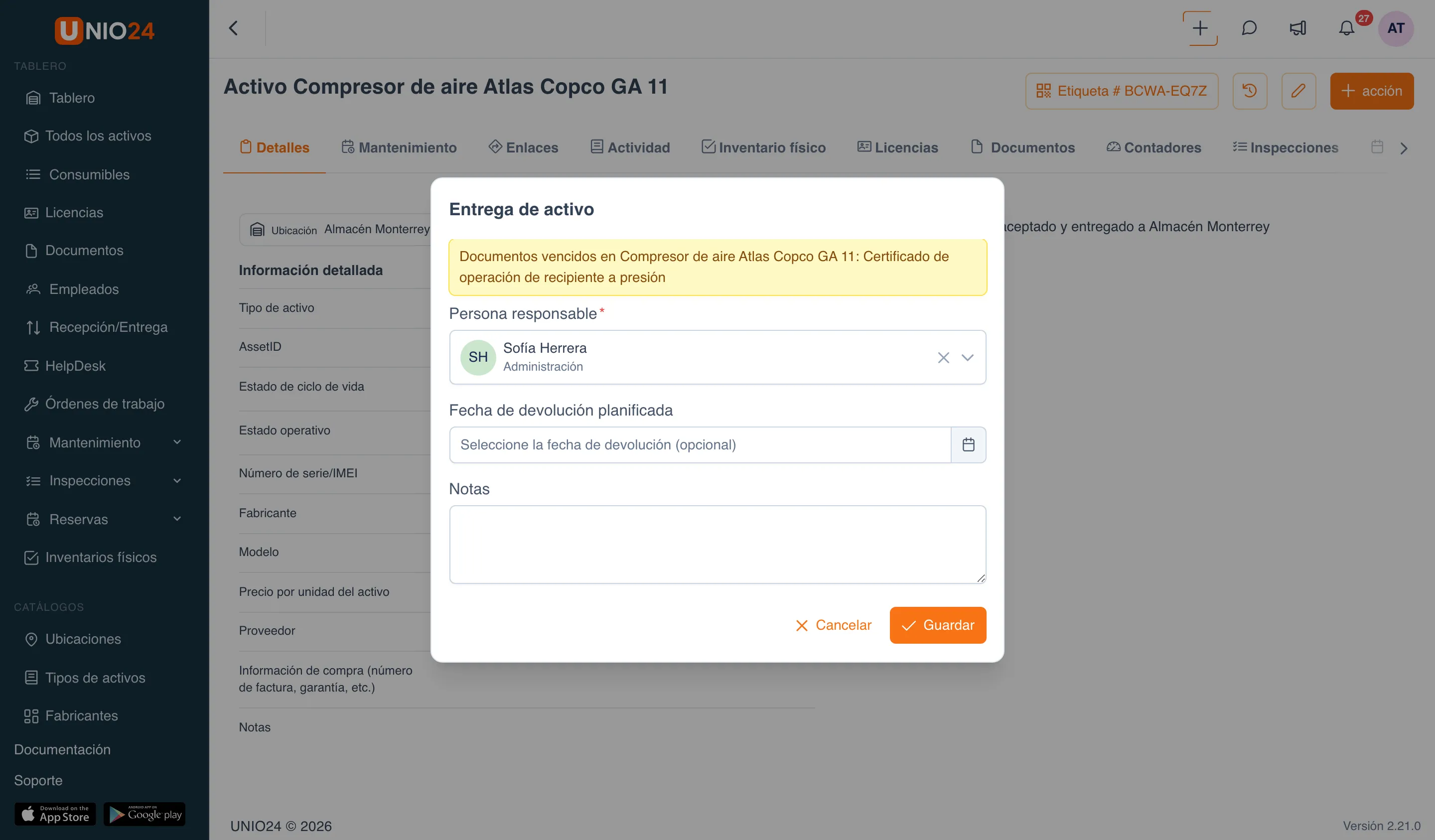Expand Reservas sidebar submenu chevron
Screen dimensions: 1435x840
(x=177, y=519)
